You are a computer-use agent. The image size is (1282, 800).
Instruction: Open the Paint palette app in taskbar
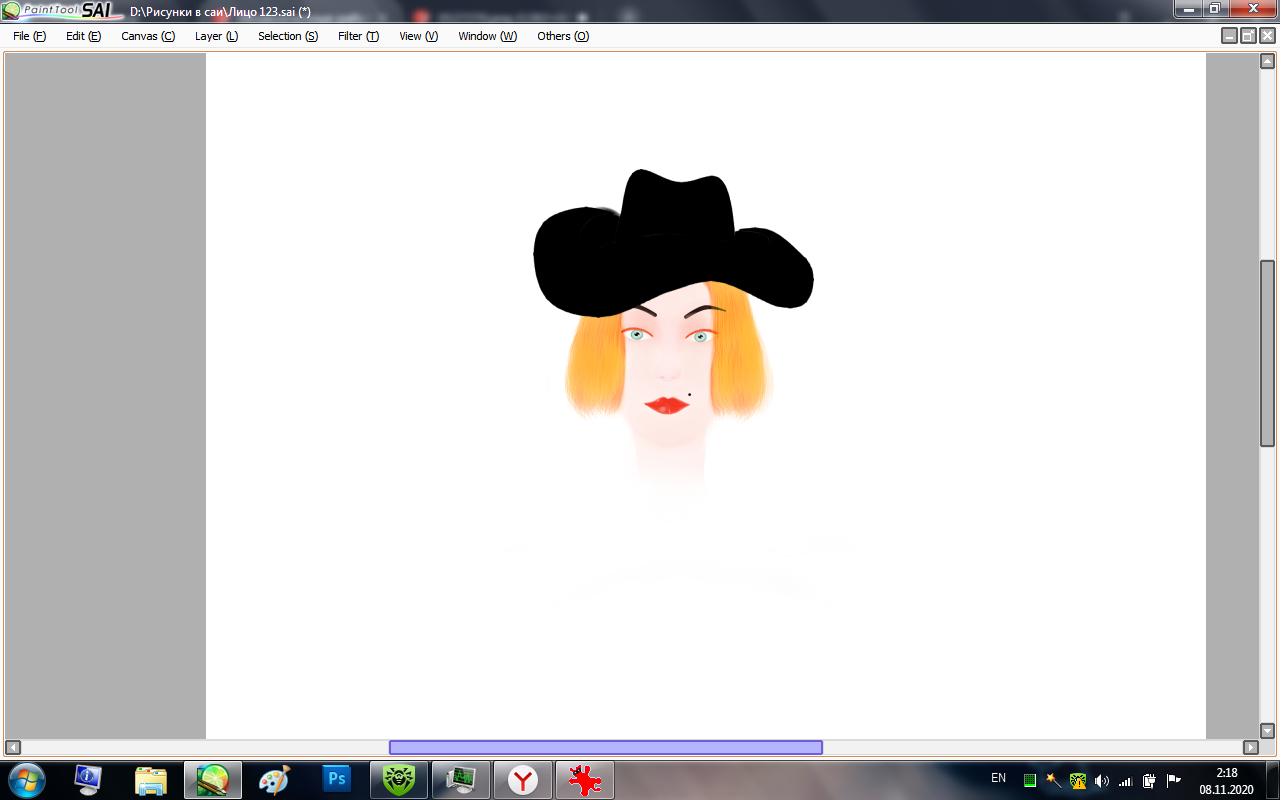(274, 780)
